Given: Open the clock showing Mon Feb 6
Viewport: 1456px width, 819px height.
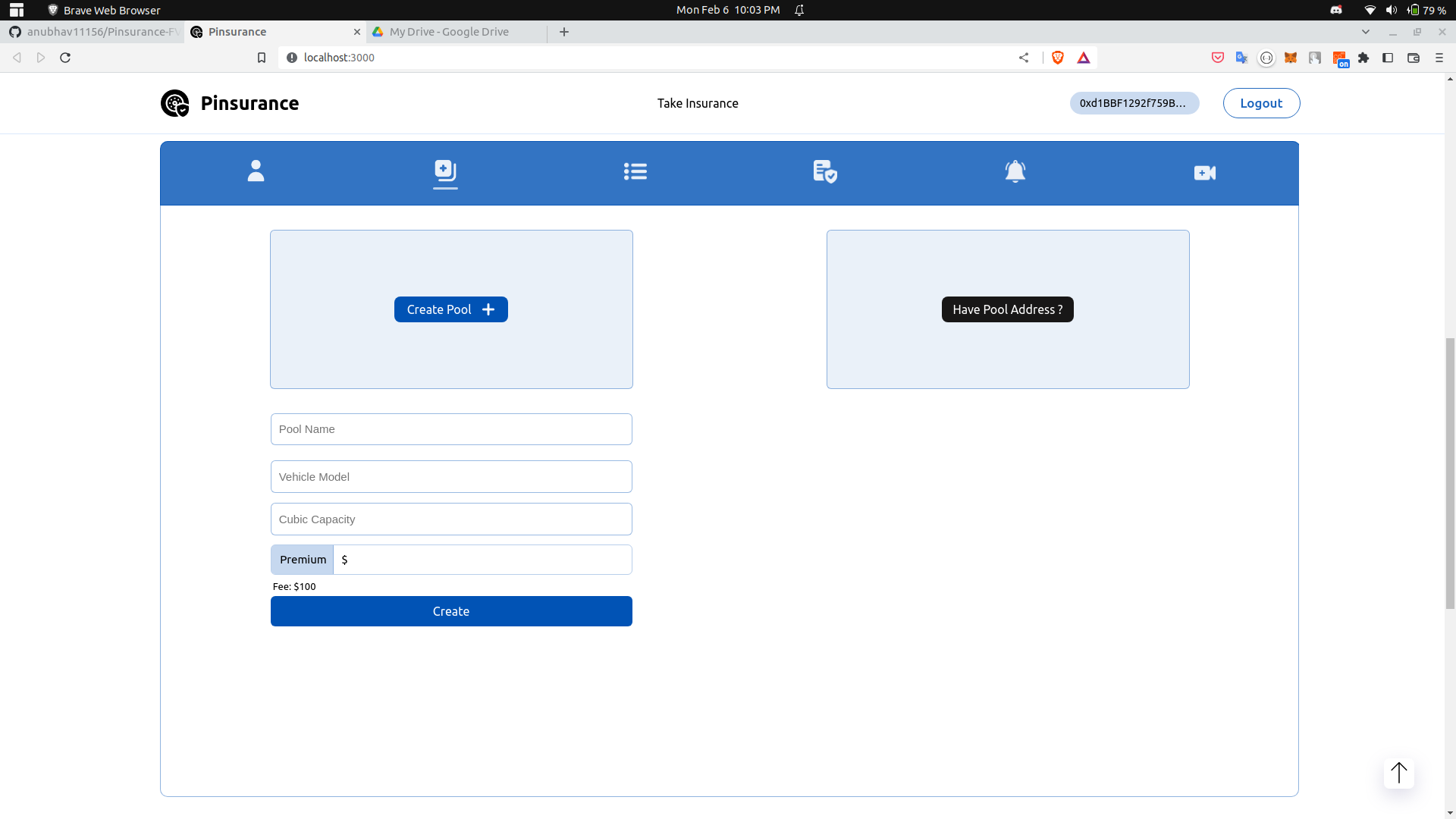Looking at the screenshot, I should [728, 10].
